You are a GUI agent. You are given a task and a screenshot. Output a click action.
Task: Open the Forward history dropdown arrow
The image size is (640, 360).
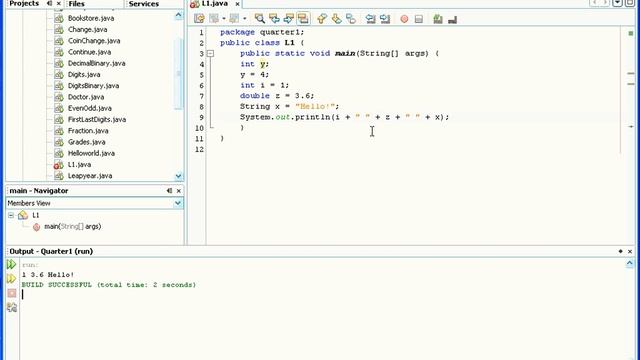pos(244,19)
